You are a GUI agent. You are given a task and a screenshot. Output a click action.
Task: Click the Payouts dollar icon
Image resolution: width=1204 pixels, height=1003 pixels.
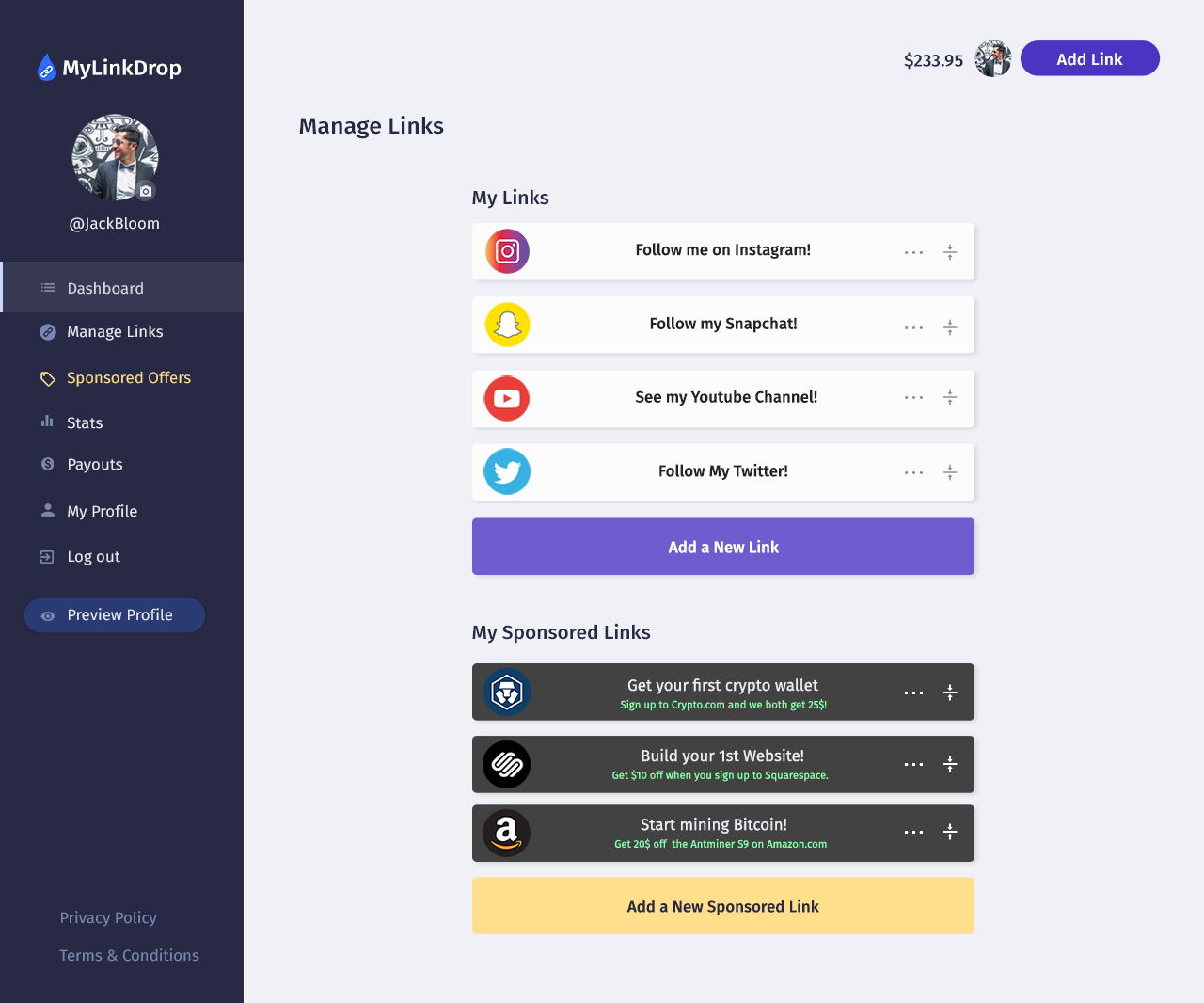48,464
